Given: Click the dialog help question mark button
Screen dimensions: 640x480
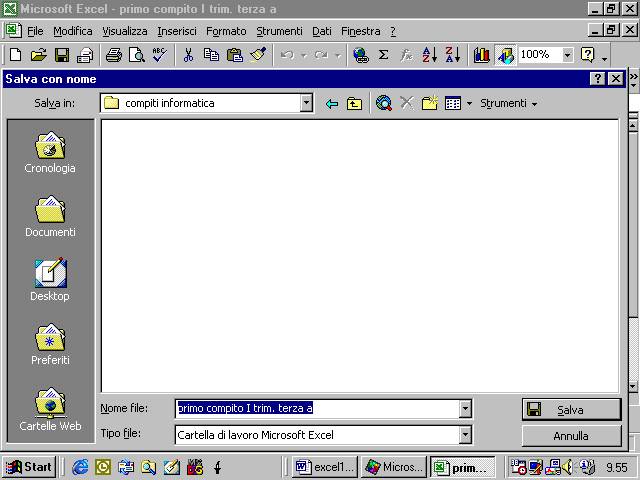Looking at the screenshot, I should [x=598, y=78].
